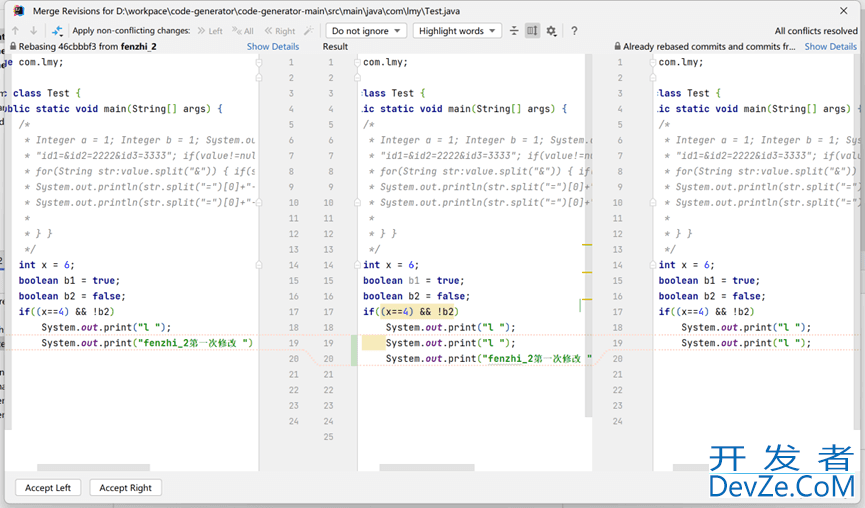This screenshot has height=508, width=865.
Task: Click 'Rebasing 46cbbbf3 from fenzhi_2' label
Action: (88, 47)
